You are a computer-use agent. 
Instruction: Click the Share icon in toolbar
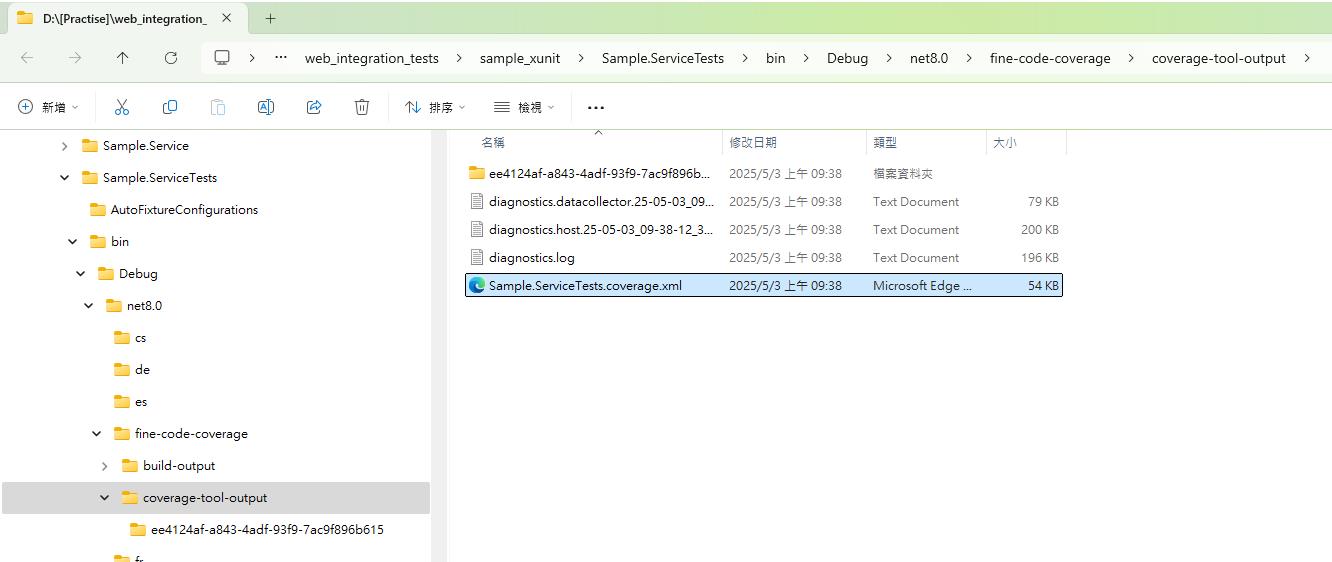(x=314, y=107)
